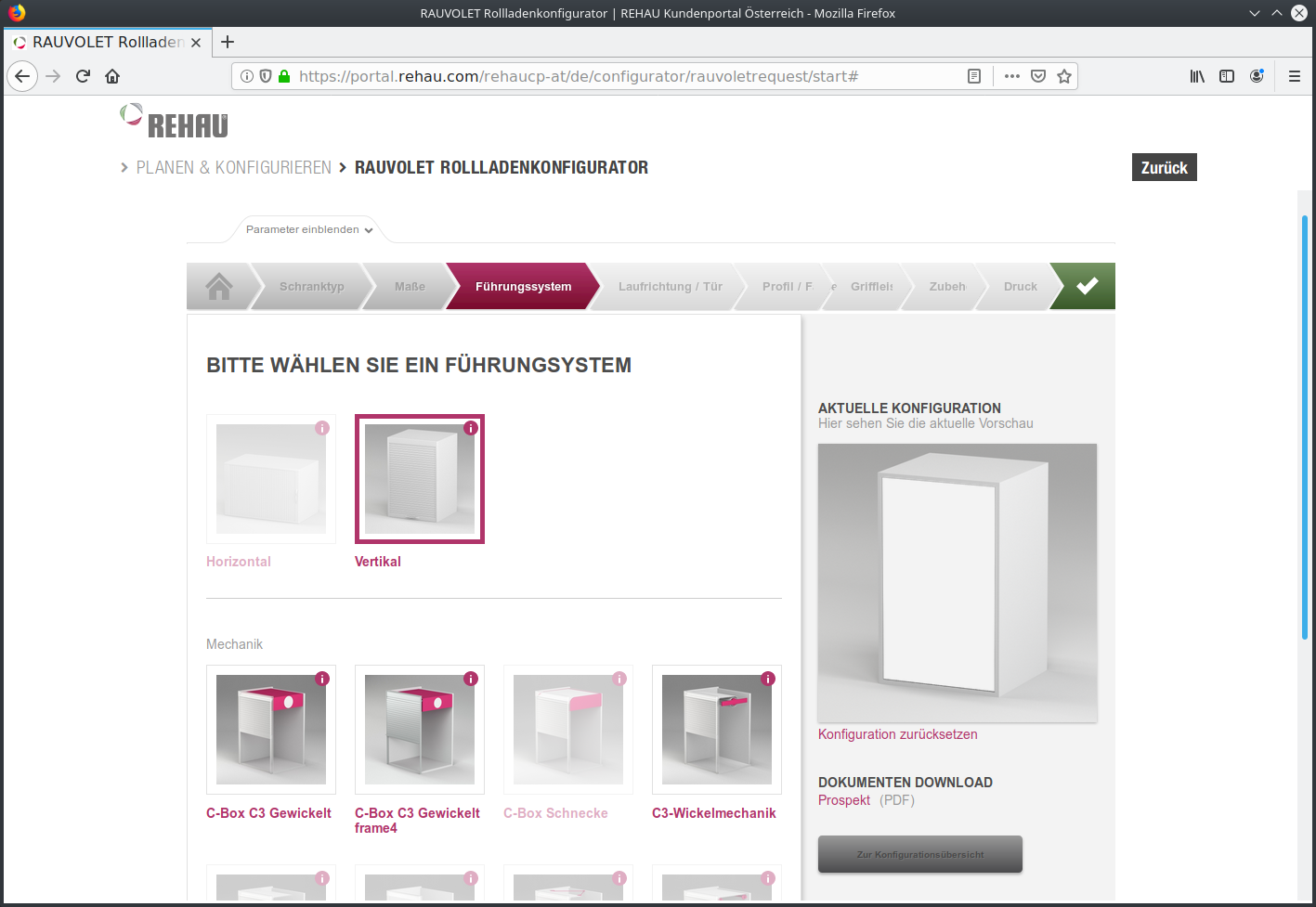
Task: Open the Firefox hamburger menu
Action: [x=1295, y=76]
